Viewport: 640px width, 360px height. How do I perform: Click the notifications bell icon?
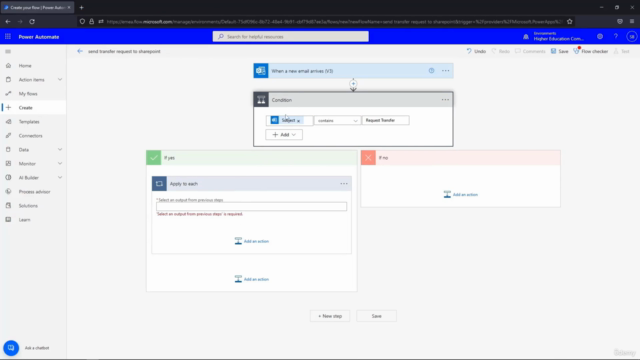pyautogui.click(x=526, y=37)
